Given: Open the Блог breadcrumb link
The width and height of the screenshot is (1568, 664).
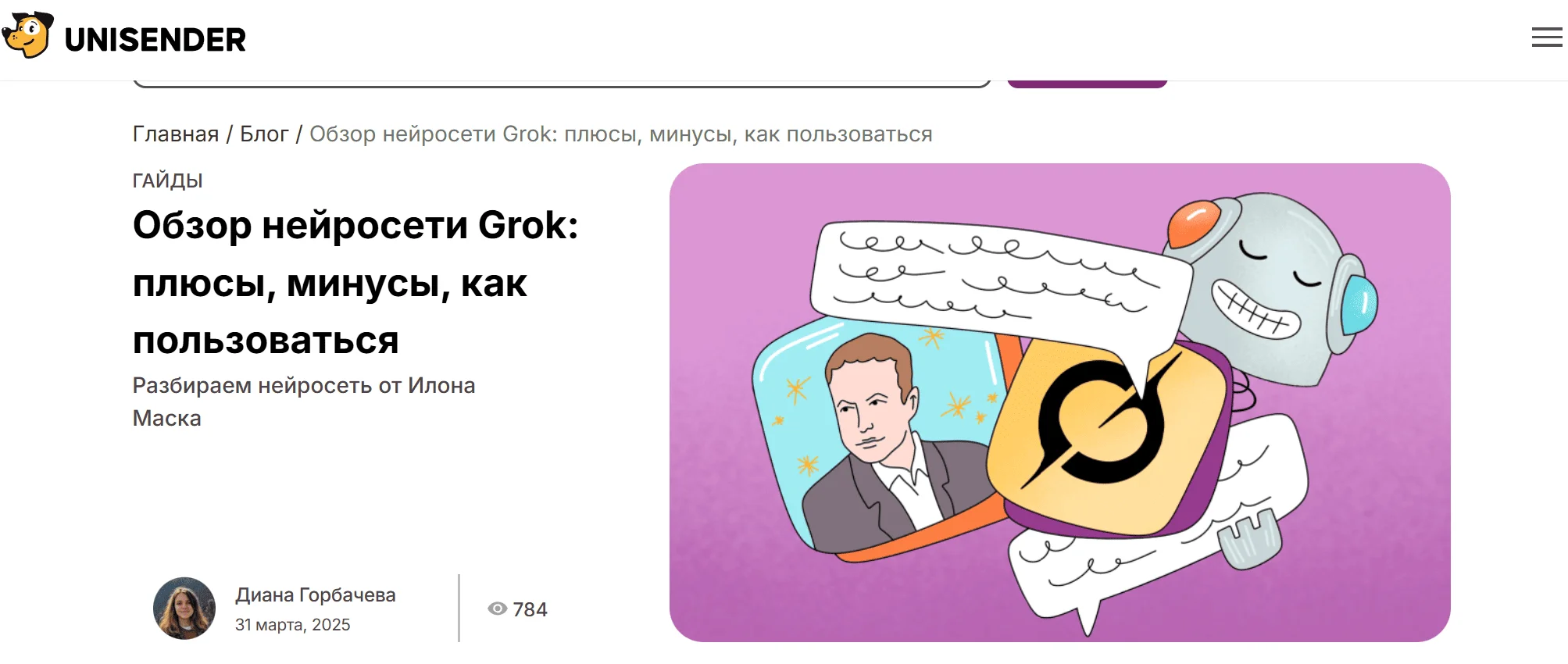Looking at the screenshot, I should coord(264,134).
